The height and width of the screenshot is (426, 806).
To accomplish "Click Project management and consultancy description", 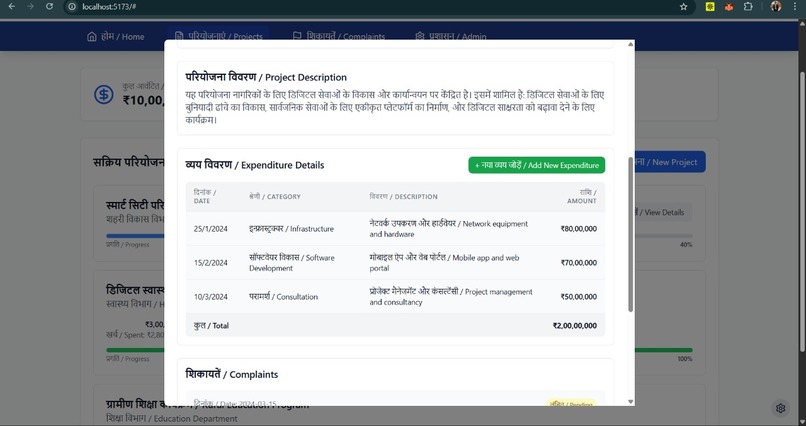I will 451,297.
